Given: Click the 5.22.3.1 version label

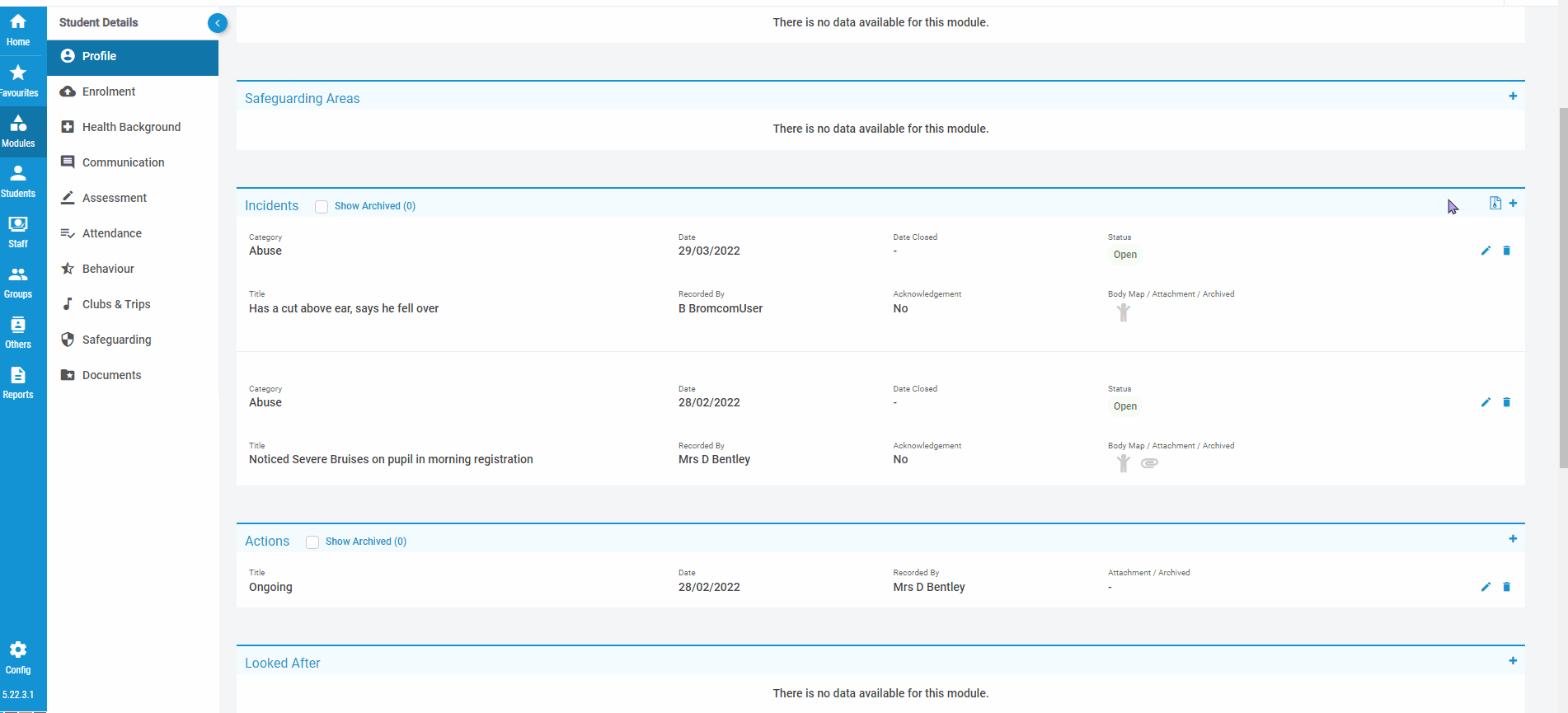Looking at the screenshot, I should (18, 695).
